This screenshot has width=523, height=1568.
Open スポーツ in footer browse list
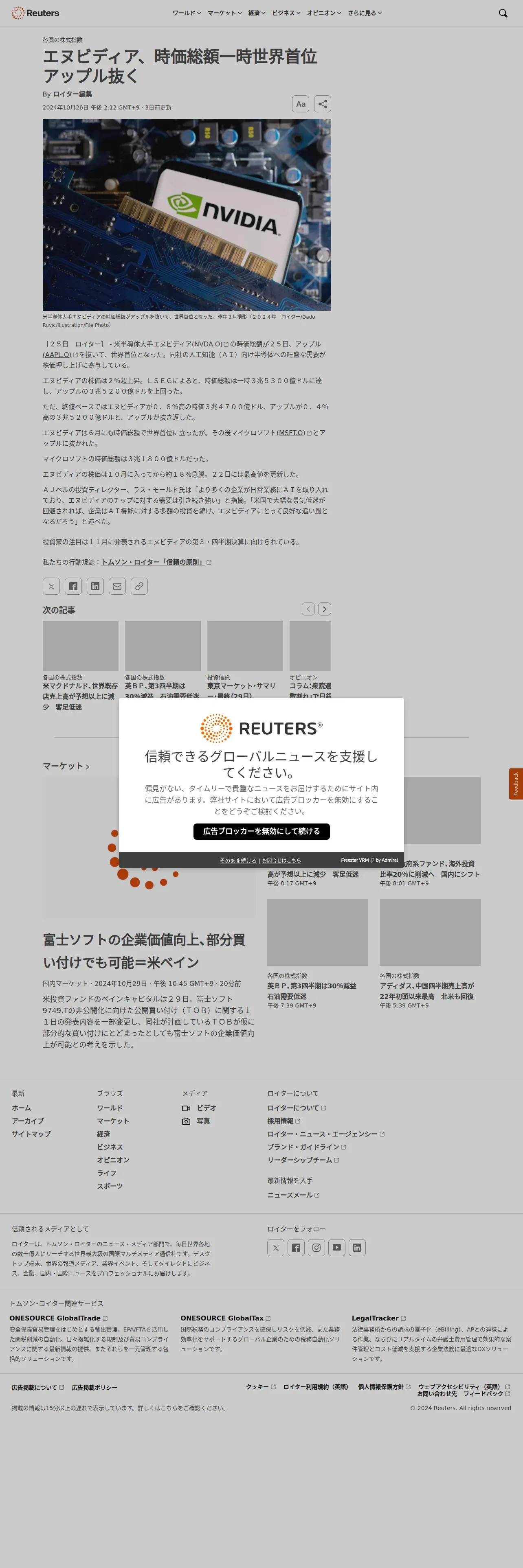[x=110, y=1186]
